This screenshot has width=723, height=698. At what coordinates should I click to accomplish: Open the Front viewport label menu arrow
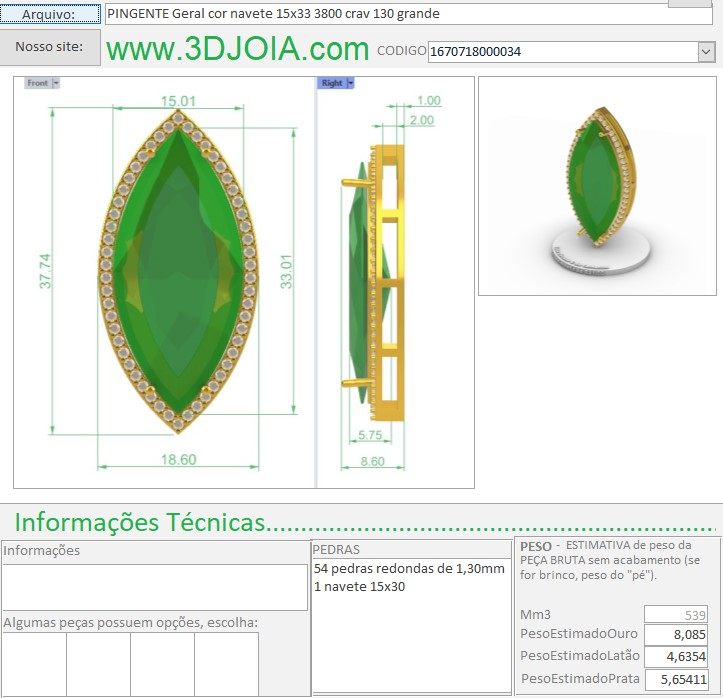pyautogui.click(x=56, y=83)
